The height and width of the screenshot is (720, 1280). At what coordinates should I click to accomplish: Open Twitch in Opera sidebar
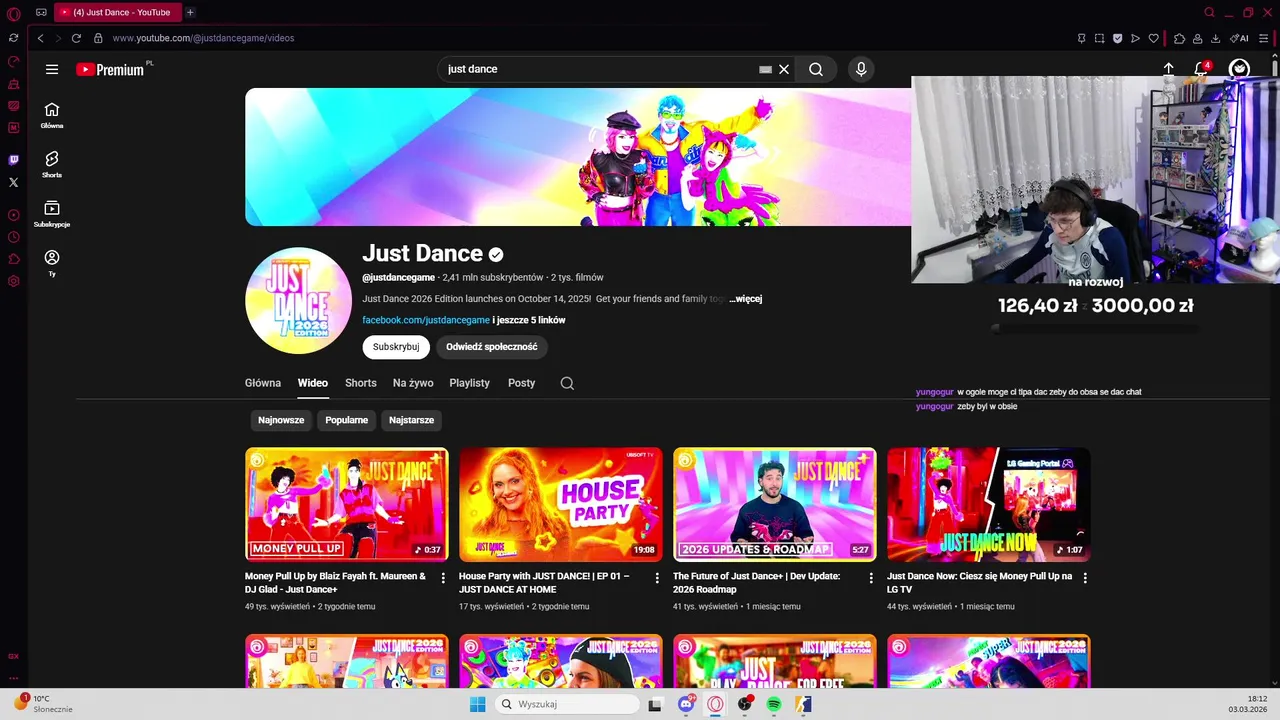[x=13, y=160]
